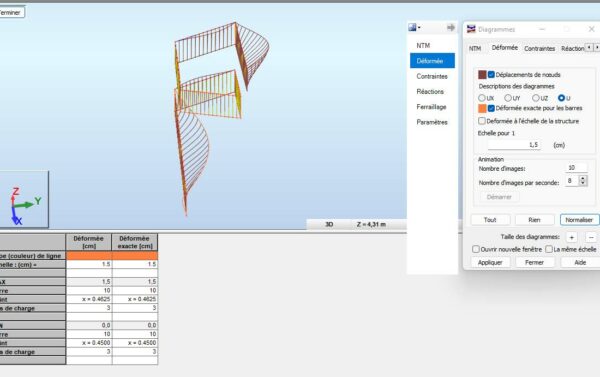Click the XYZ axis orientation widget

(x=24, y=199)
